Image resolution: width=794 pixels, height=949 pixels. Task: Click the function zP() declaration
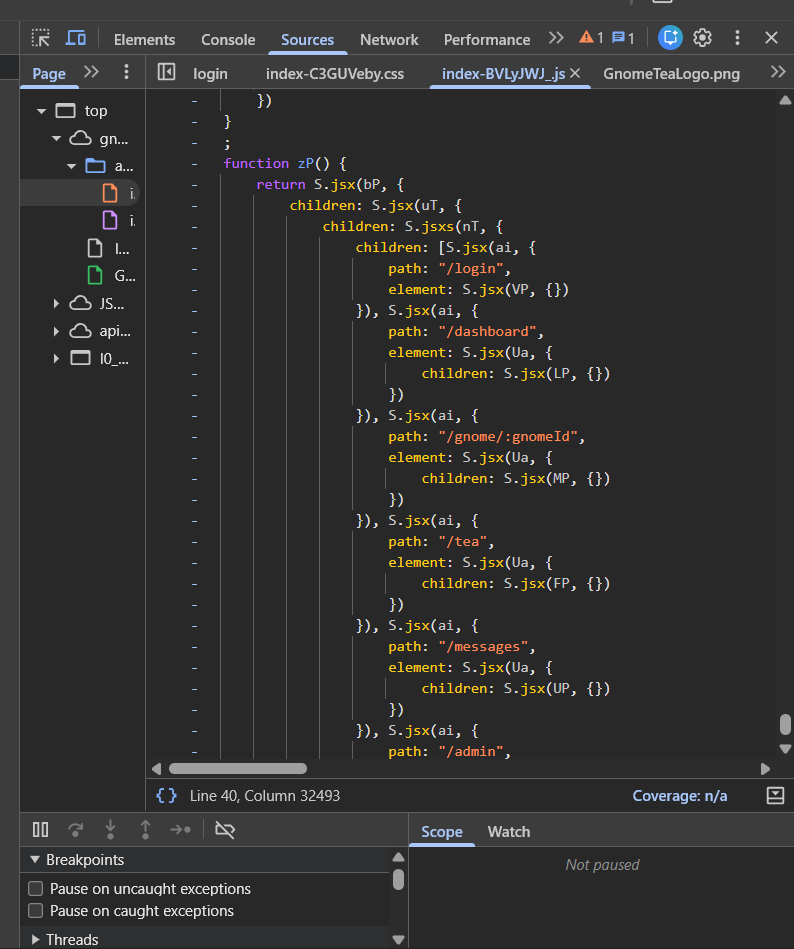click(284, 163)
